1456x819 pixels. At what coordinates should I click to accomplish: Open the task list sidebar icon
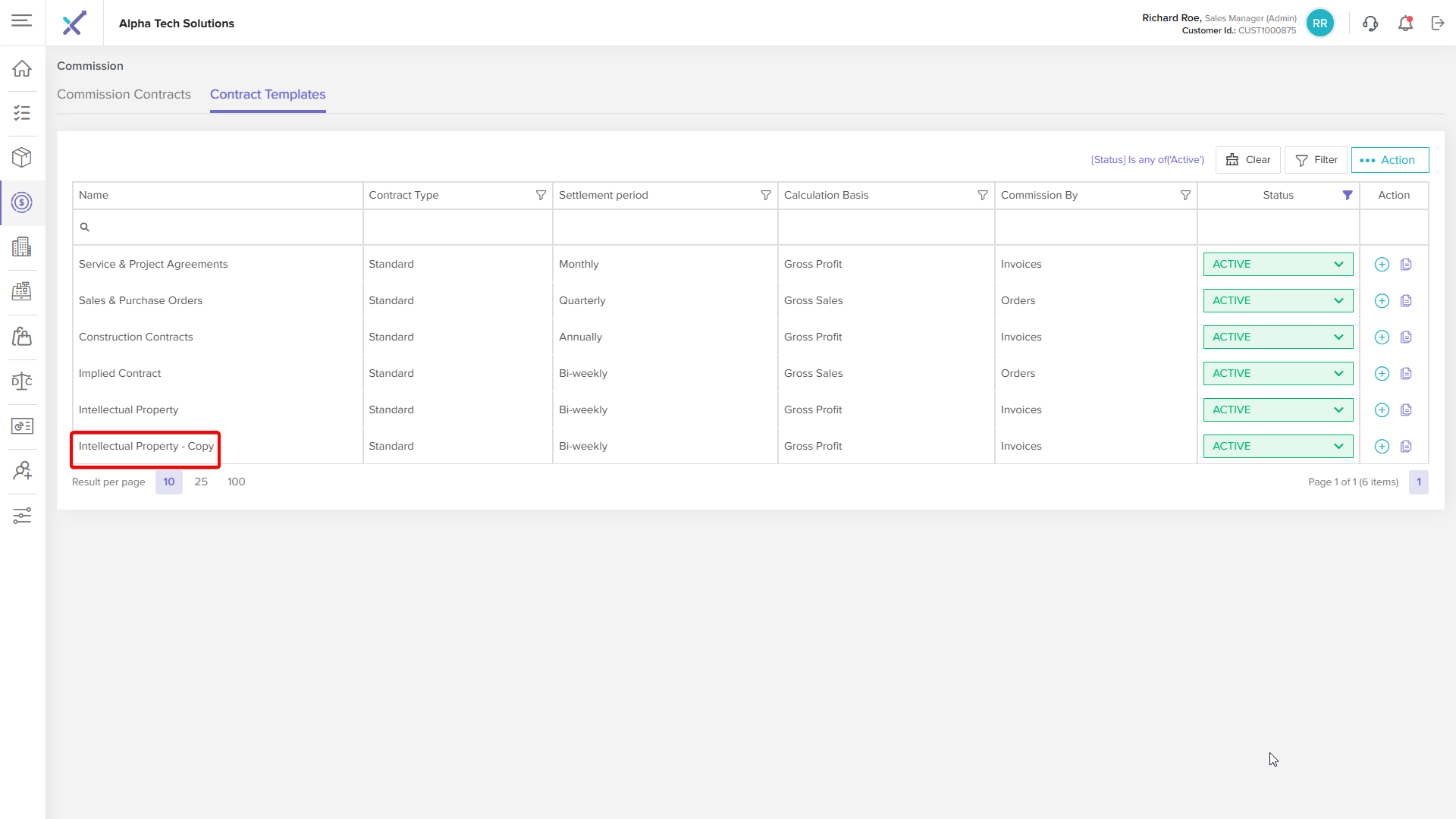coord(22,113)
